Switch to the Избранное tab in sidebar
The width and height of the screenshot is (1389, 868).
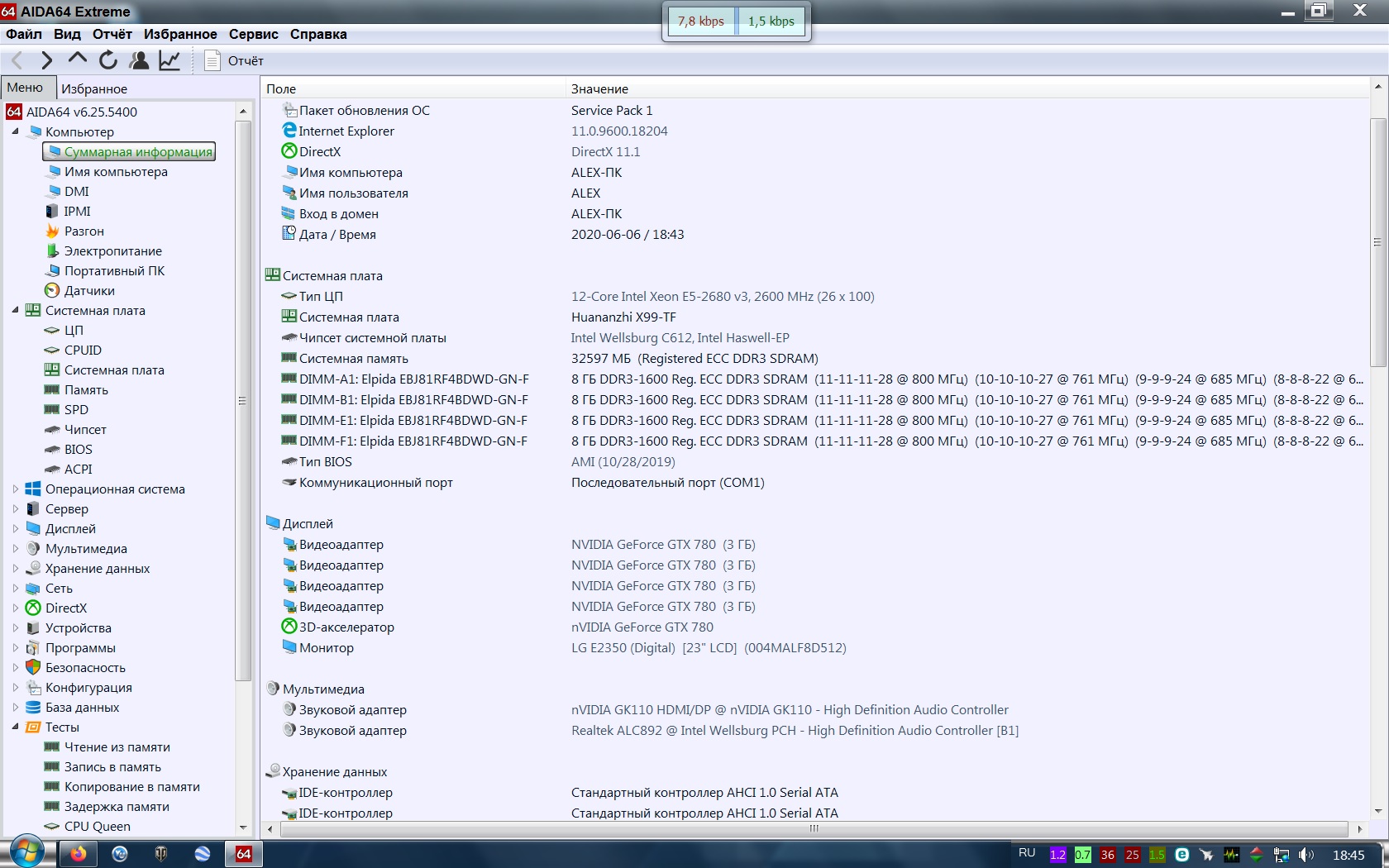pos(94,88)
